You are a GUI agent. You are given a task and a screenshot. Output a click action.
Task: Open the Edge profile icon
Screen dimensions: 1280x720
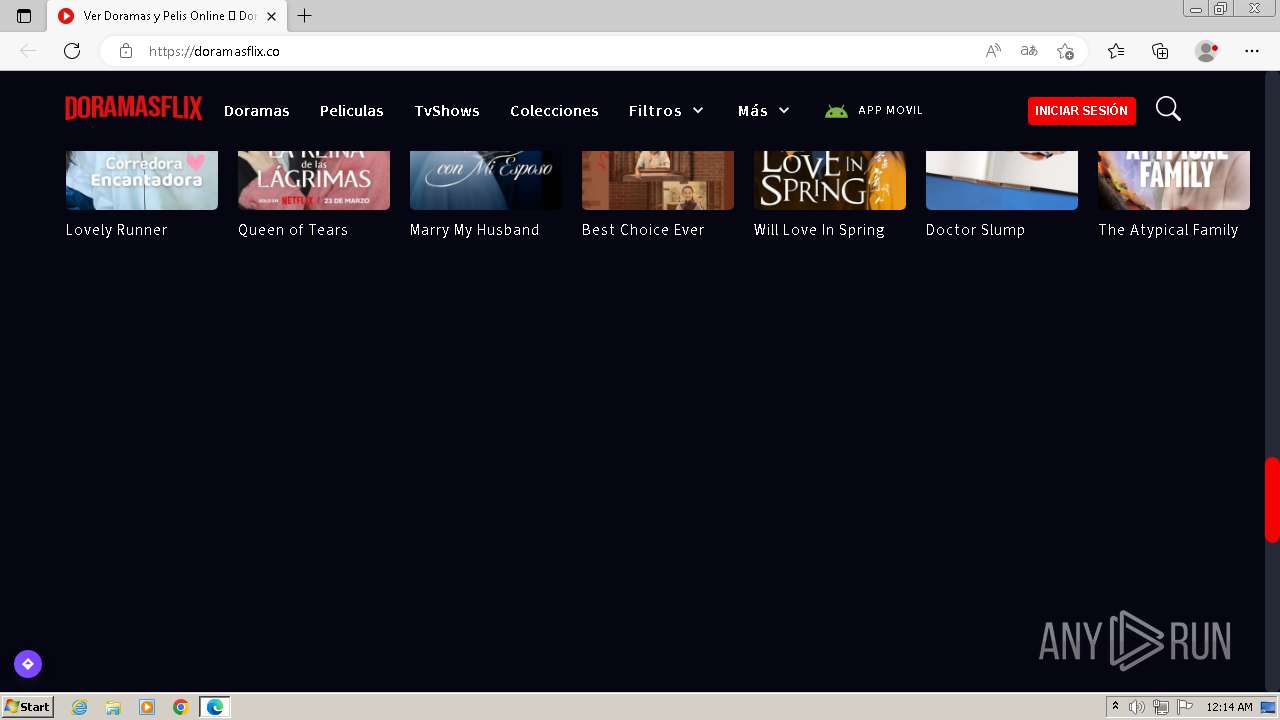coord(1207,51)
